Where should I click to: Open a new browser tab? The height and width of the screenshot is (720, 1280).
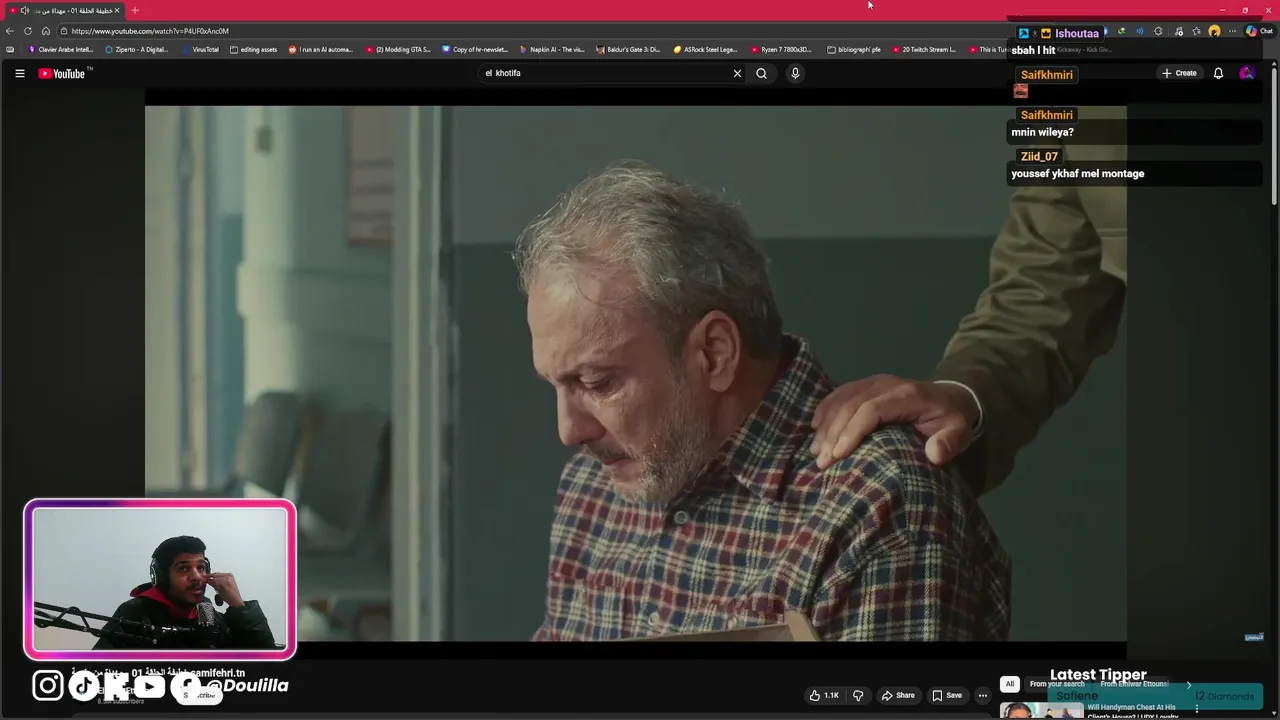[135, 10]
